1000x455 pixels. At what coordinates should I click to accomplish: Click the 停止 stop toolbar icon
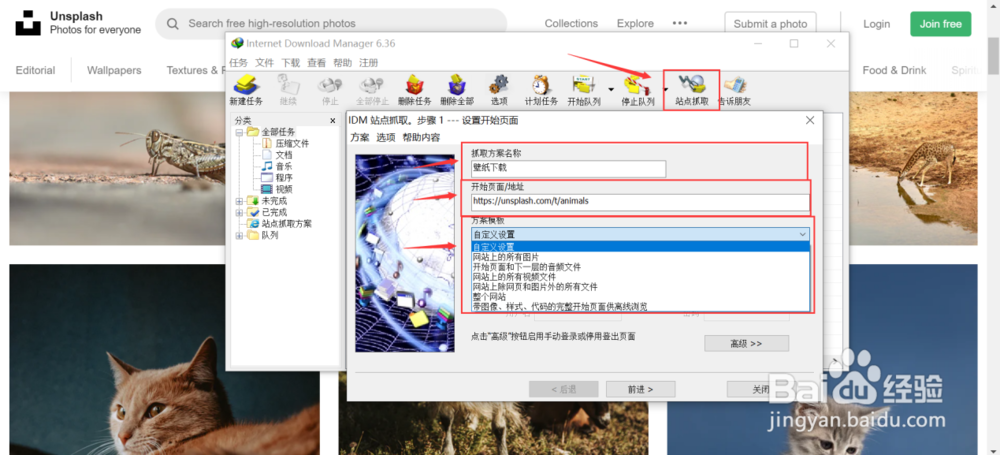point(330,90)
